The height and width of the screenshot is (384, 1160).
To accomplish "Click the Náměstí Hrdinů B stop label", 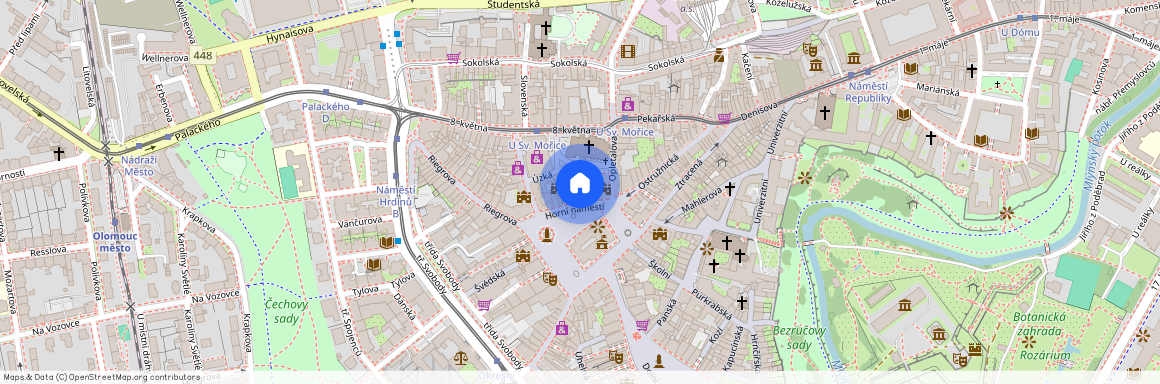I will pos(395,201).
